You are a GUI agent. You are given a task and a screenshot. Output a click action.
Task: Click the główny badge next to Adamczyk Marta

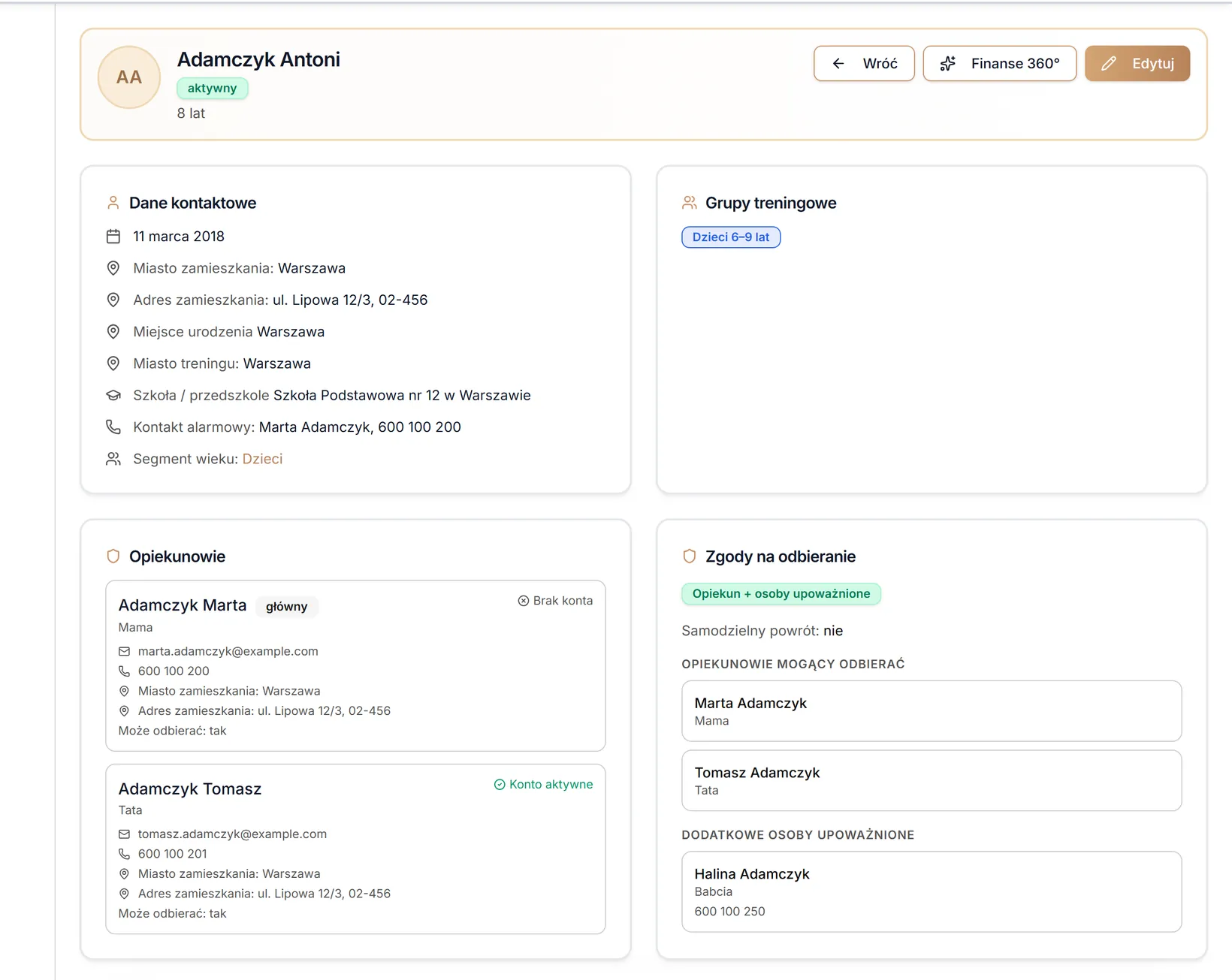(x=287, y=607)
